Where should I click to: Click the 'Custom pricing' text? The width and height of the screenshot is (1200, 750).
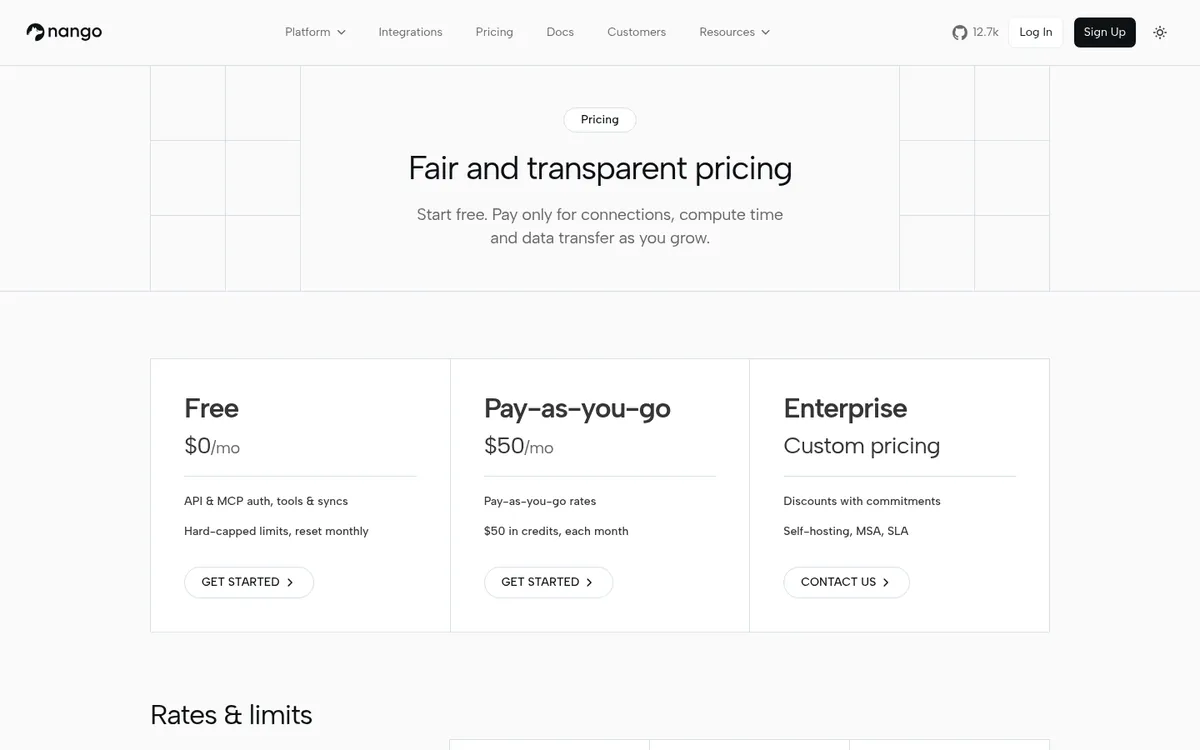point(862,446)
